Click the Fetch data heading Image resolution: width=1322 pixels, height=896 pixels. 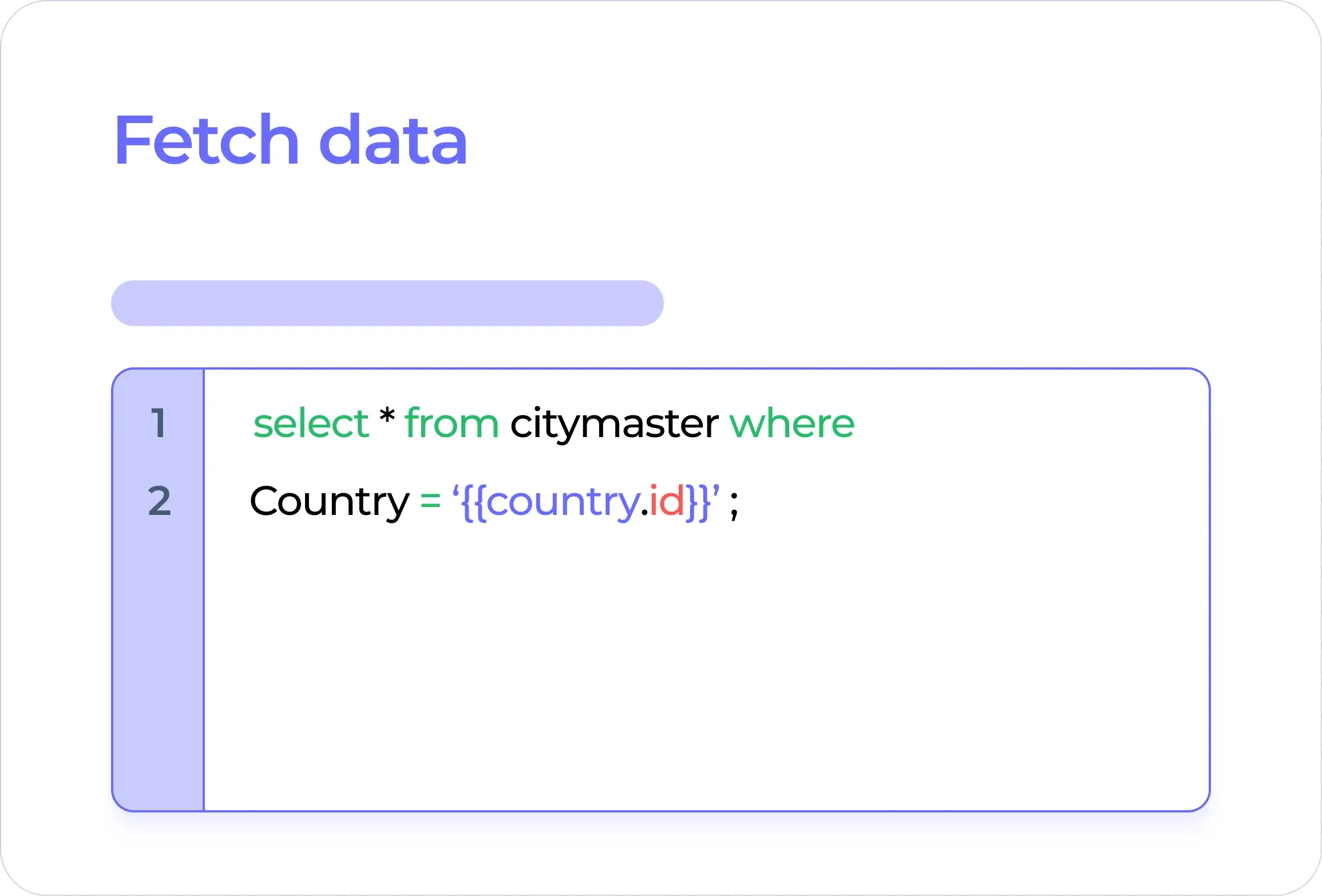coord(291,140)
